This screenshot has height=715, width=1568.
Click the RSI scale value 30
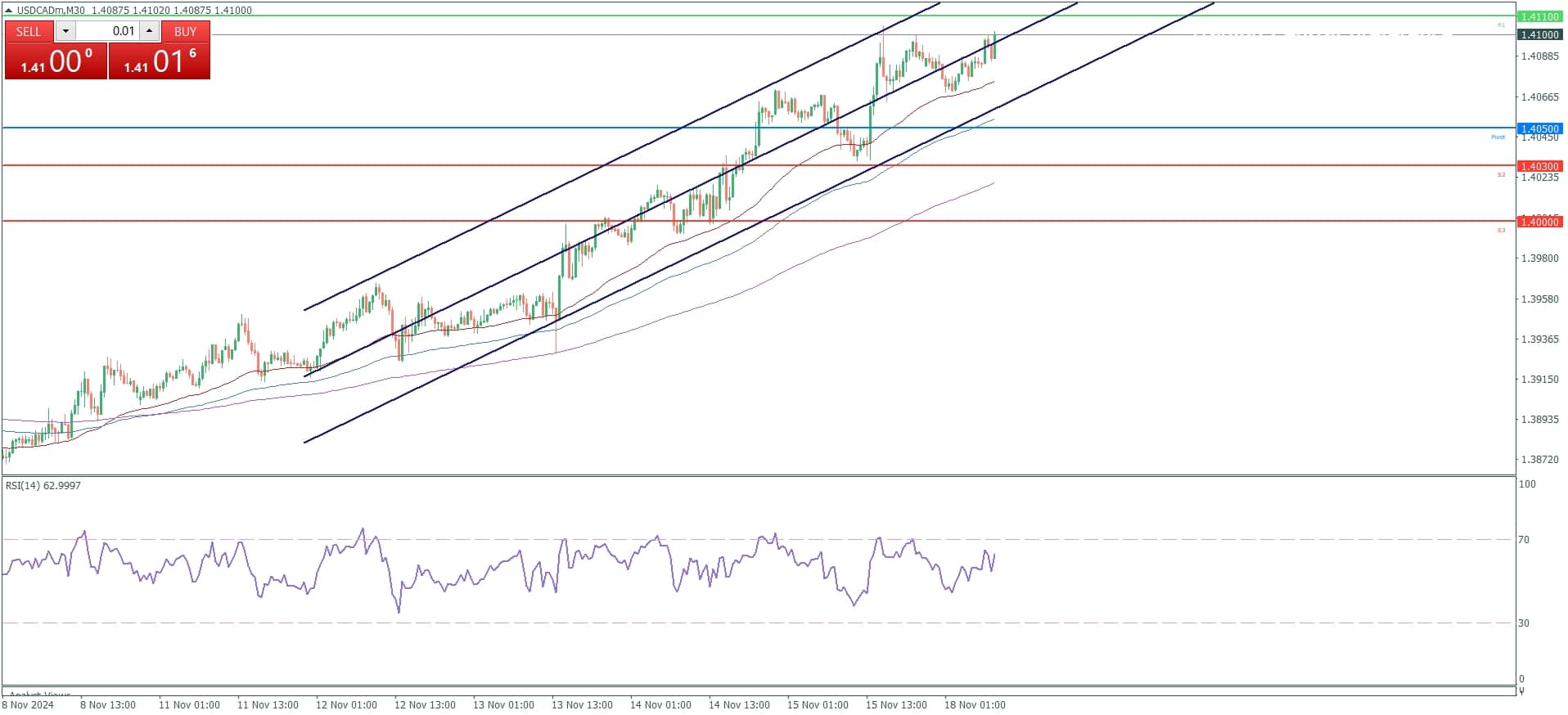1524,623
